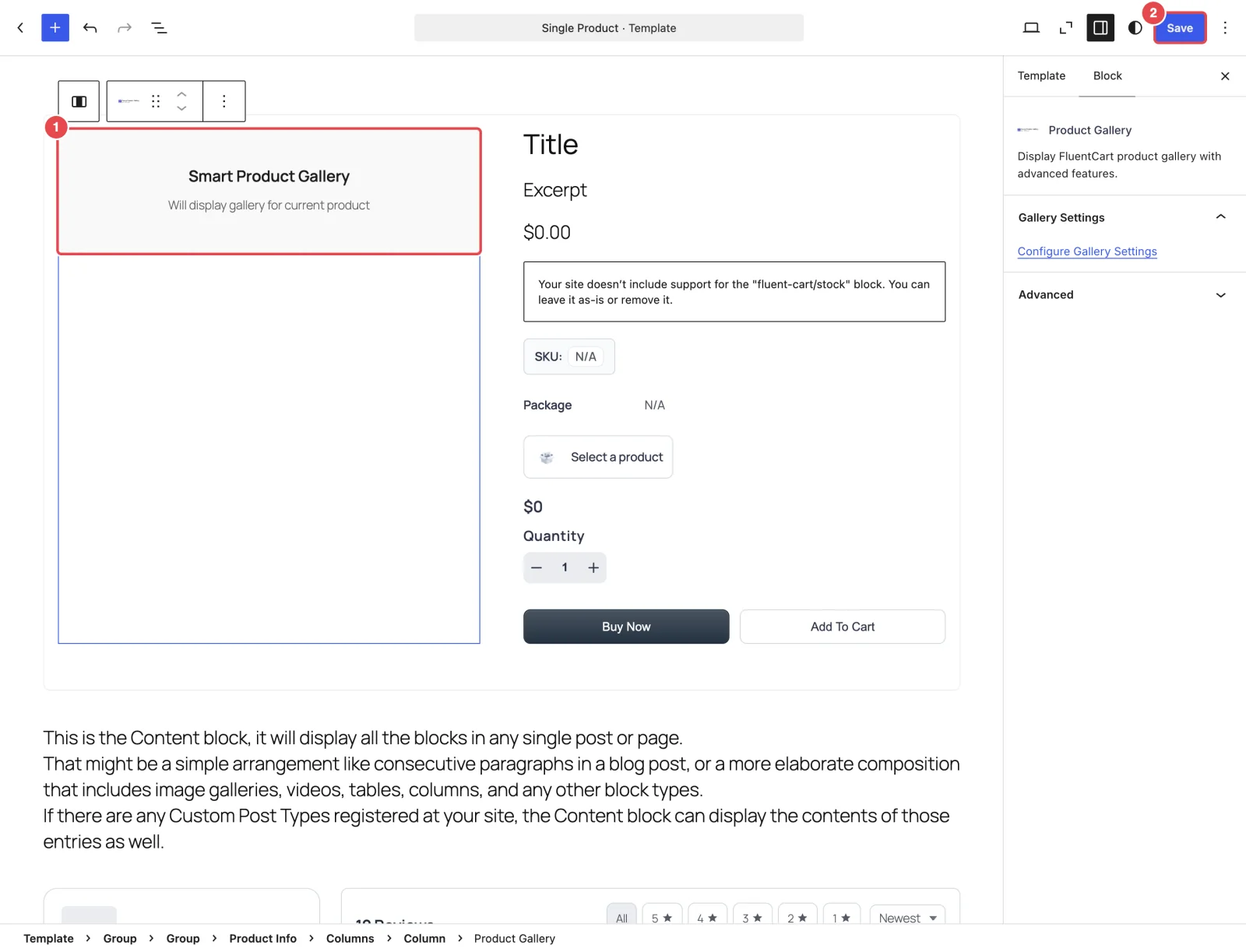Switch to the Template tab
1246x952 pixels.
1041,76
